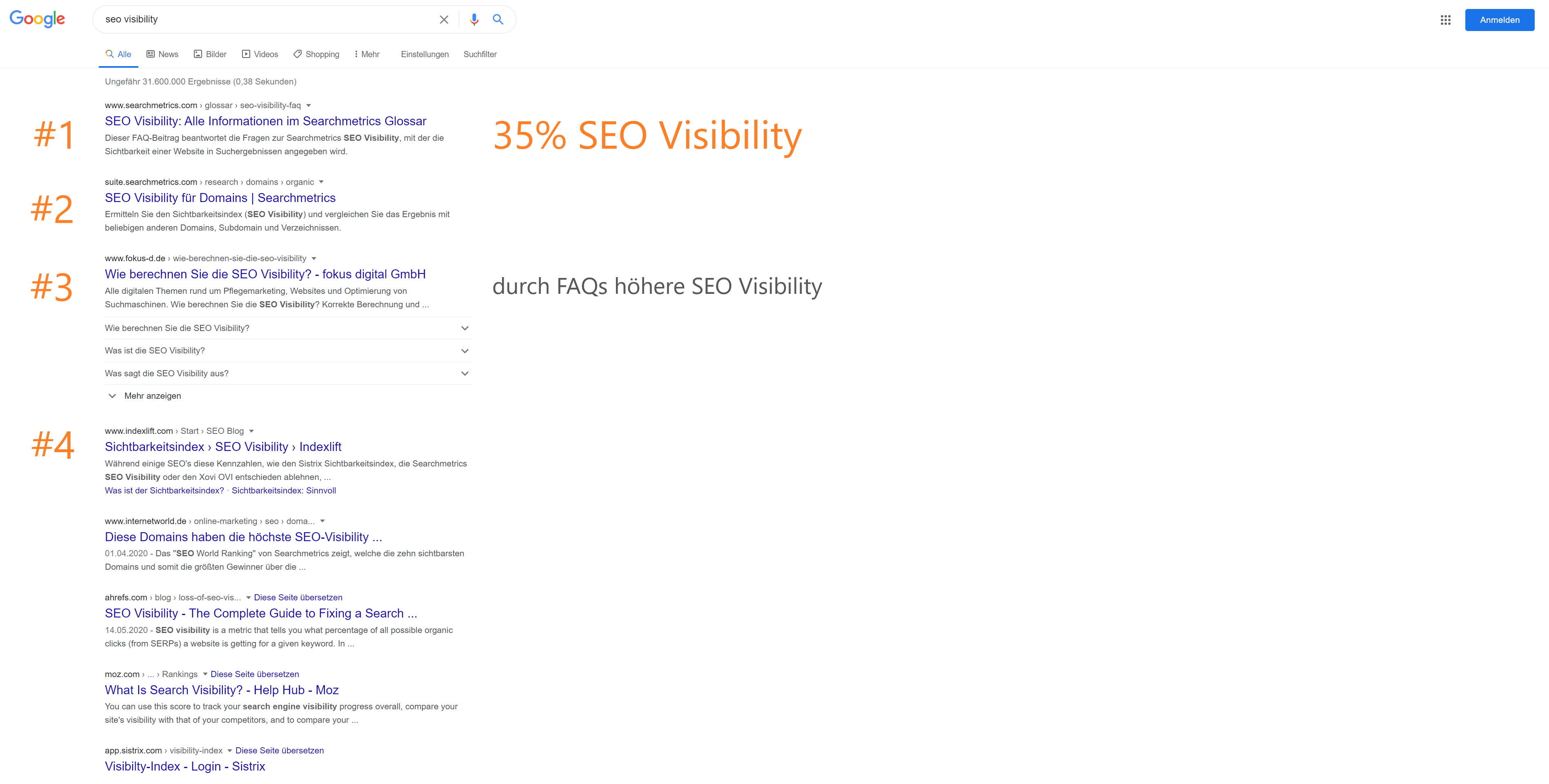Click the blue magnifier search icon
This screenshot has height=784, width=1549.
coord(498,20)
